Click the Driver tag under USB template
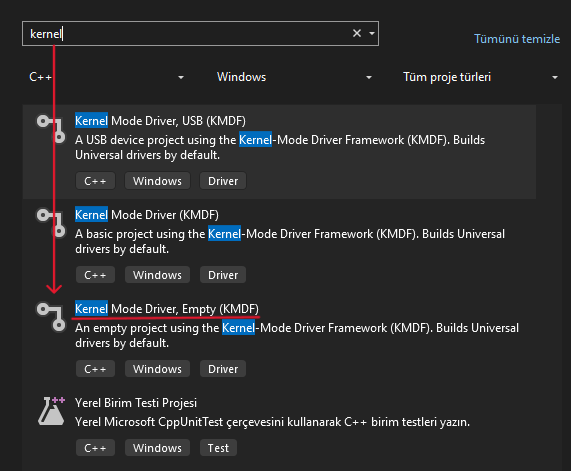 coord(223,181)
